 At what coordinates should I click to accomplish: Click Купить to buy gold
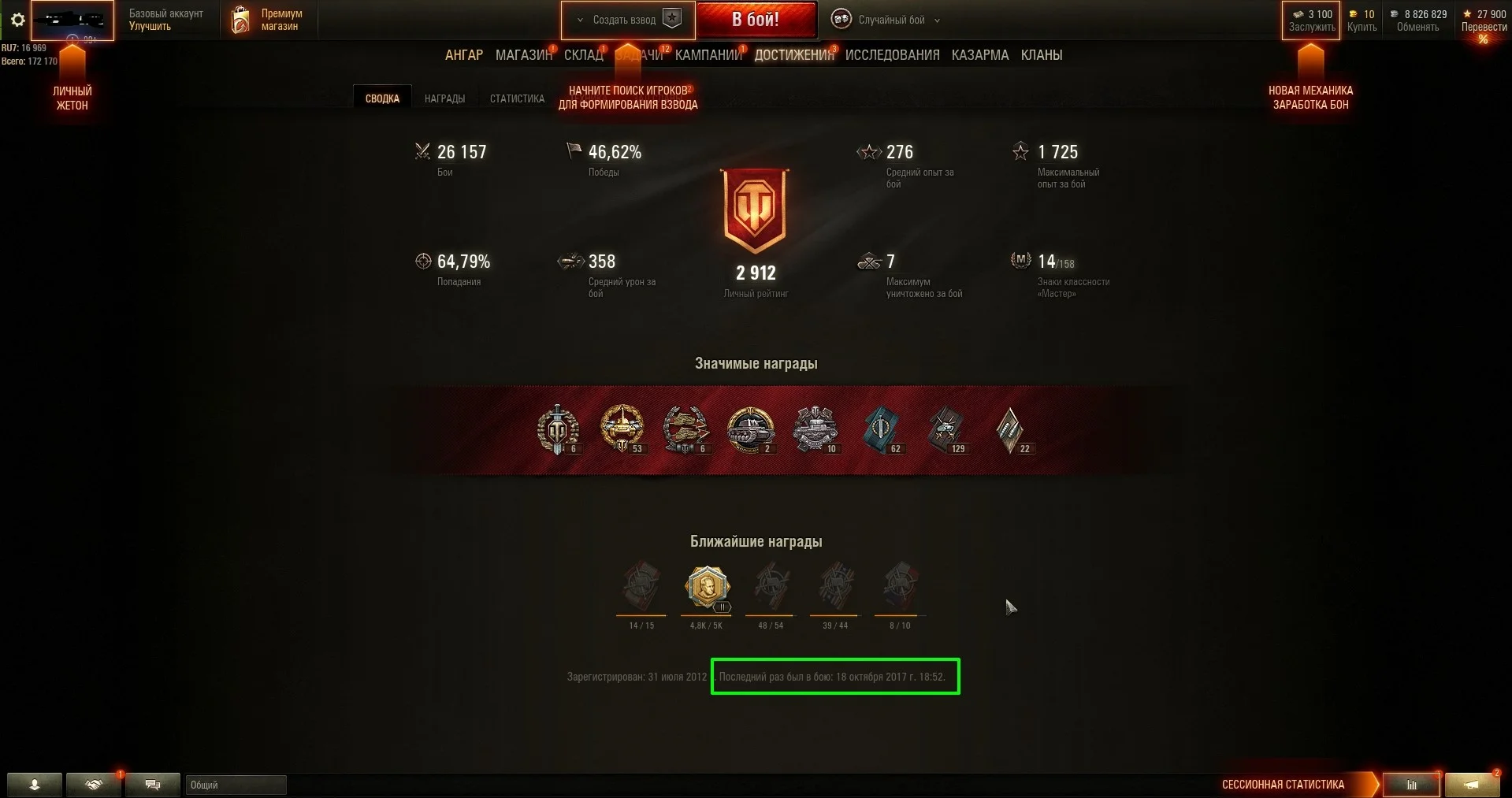(1362, 27)
